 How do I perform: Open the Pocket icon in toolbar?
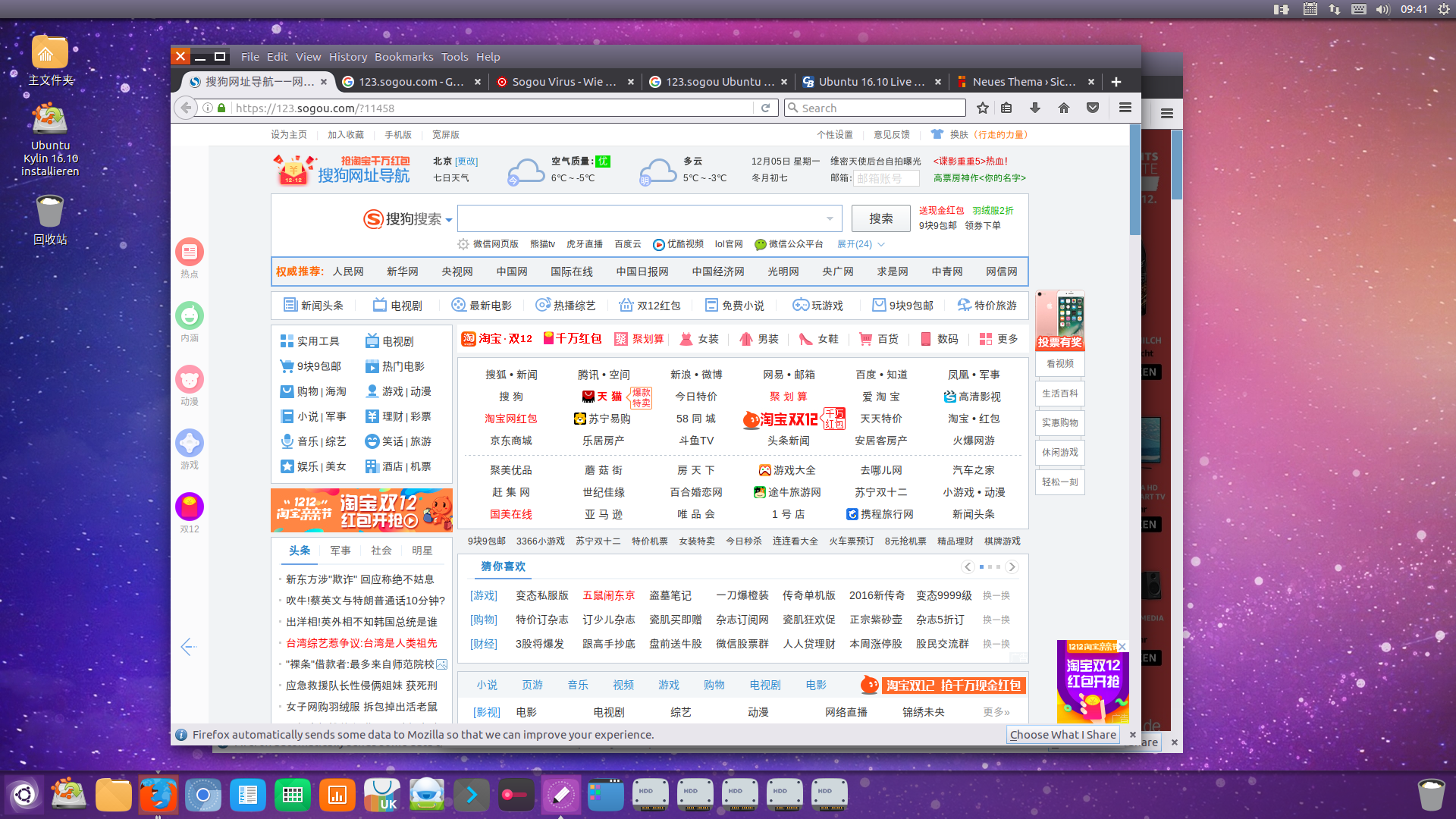[x=1093, y=108]
